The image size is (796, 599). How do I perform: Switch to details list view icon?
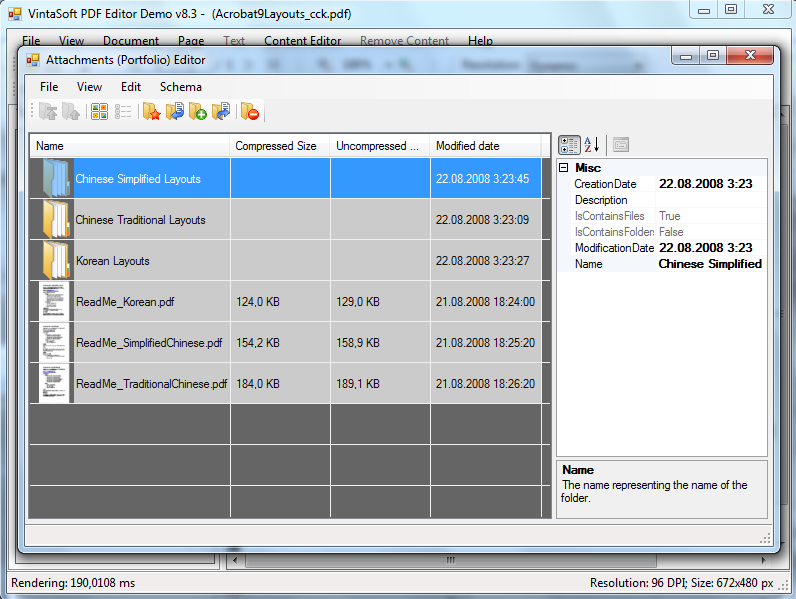click(123, 111)
